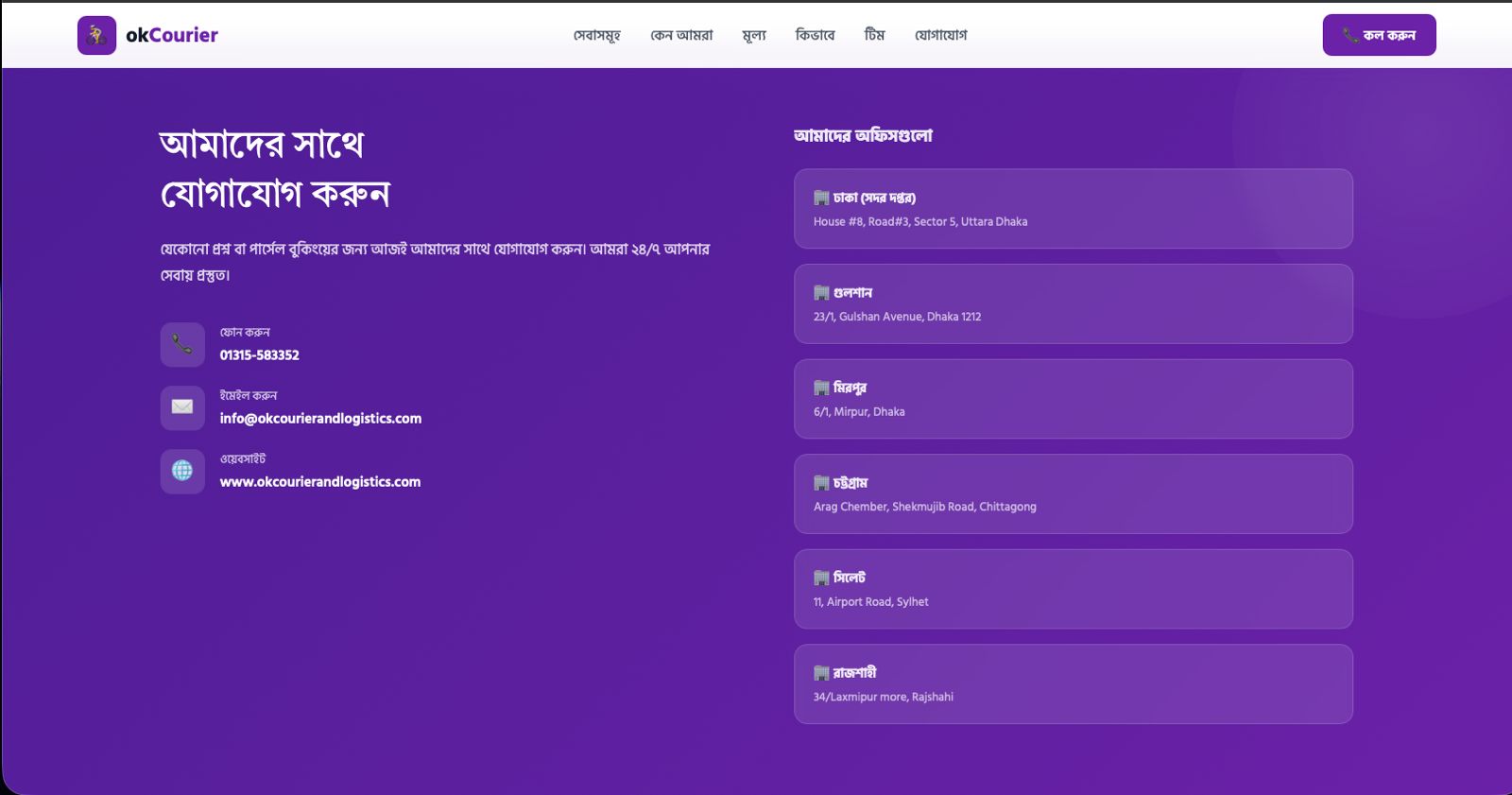Select Arag Chember, Shekmujib Road address
The height and width of the screenshot is (795, 1512).
click(x=925, y=507)
